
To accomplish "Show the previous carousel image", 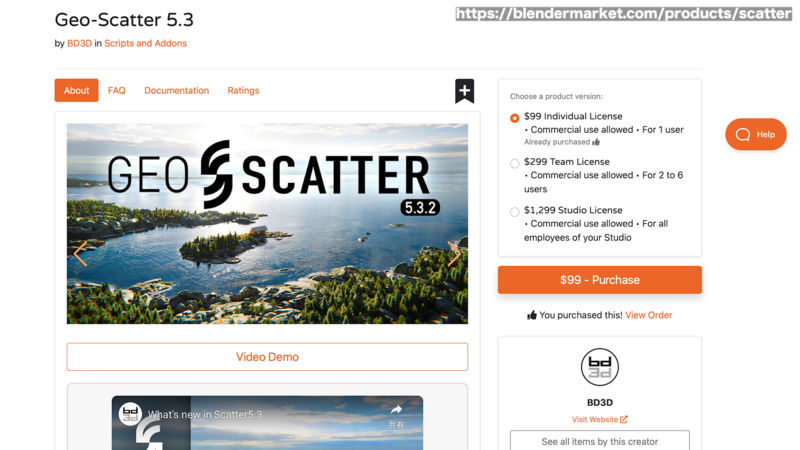I will (x=81, y=254).
